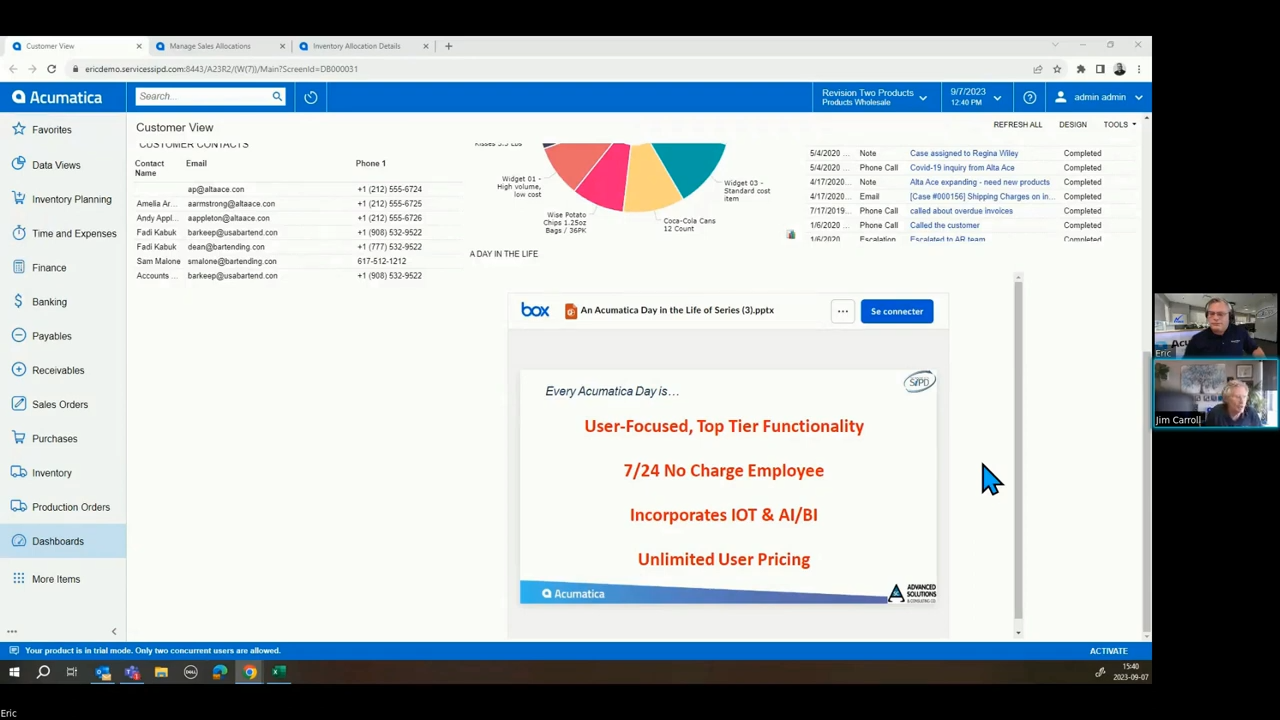Expand the business date dropdown

click(x=975, y=97)
